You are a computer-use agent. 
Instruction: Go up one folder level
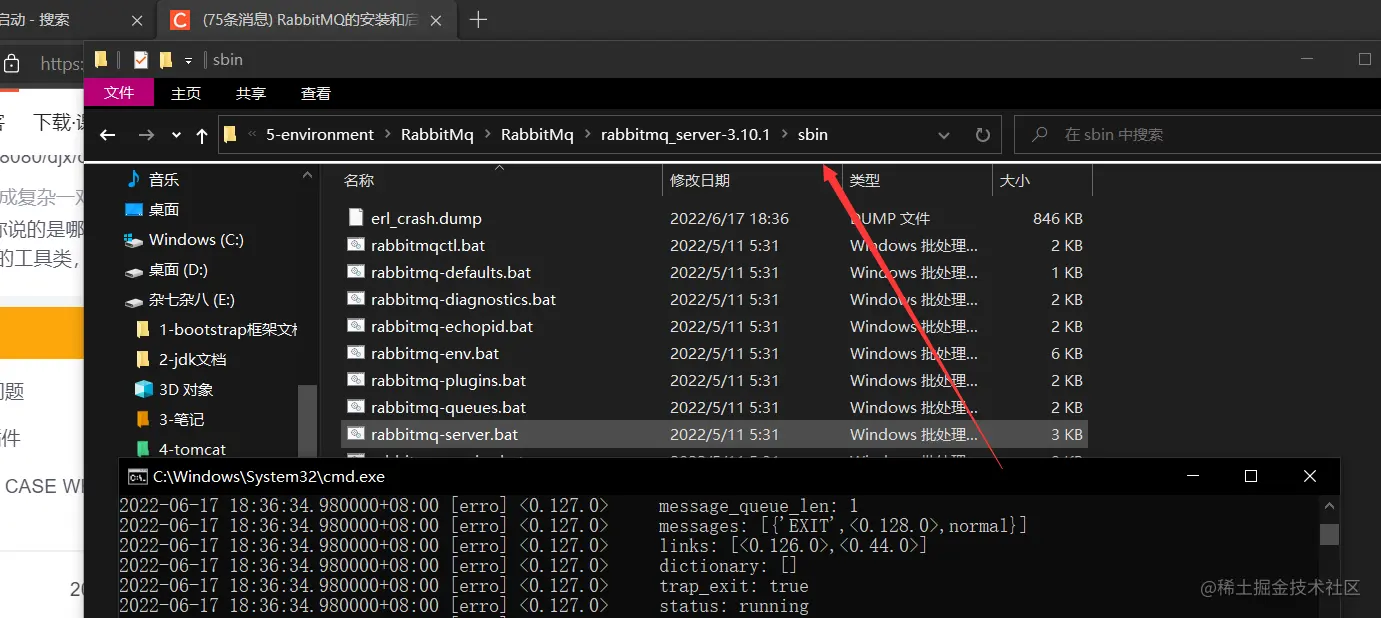pos(202,135)
